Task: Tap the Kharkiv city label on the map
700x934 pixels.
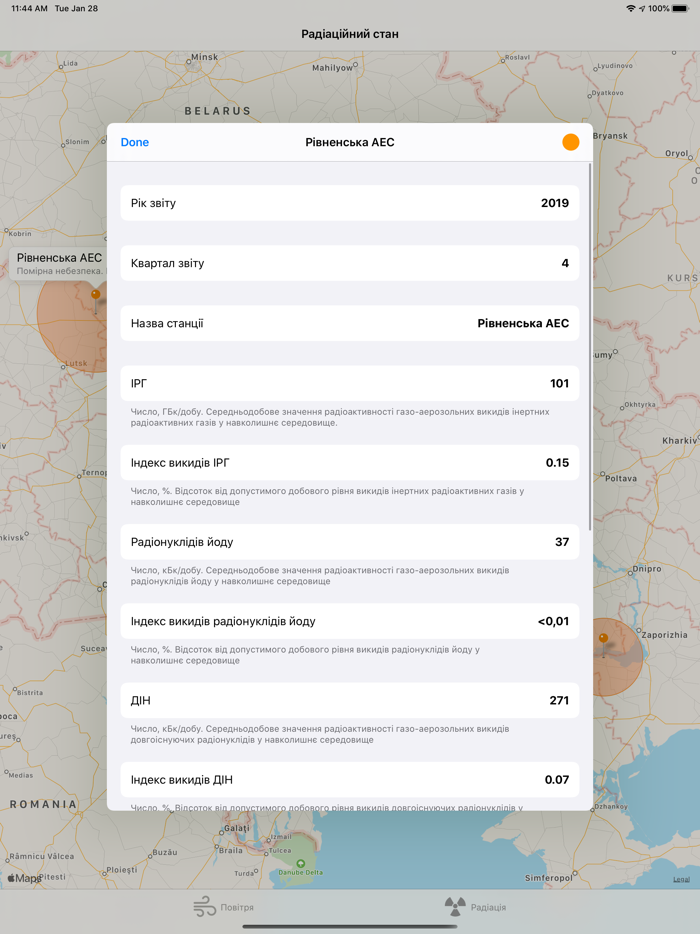Action: click(680, 441)
